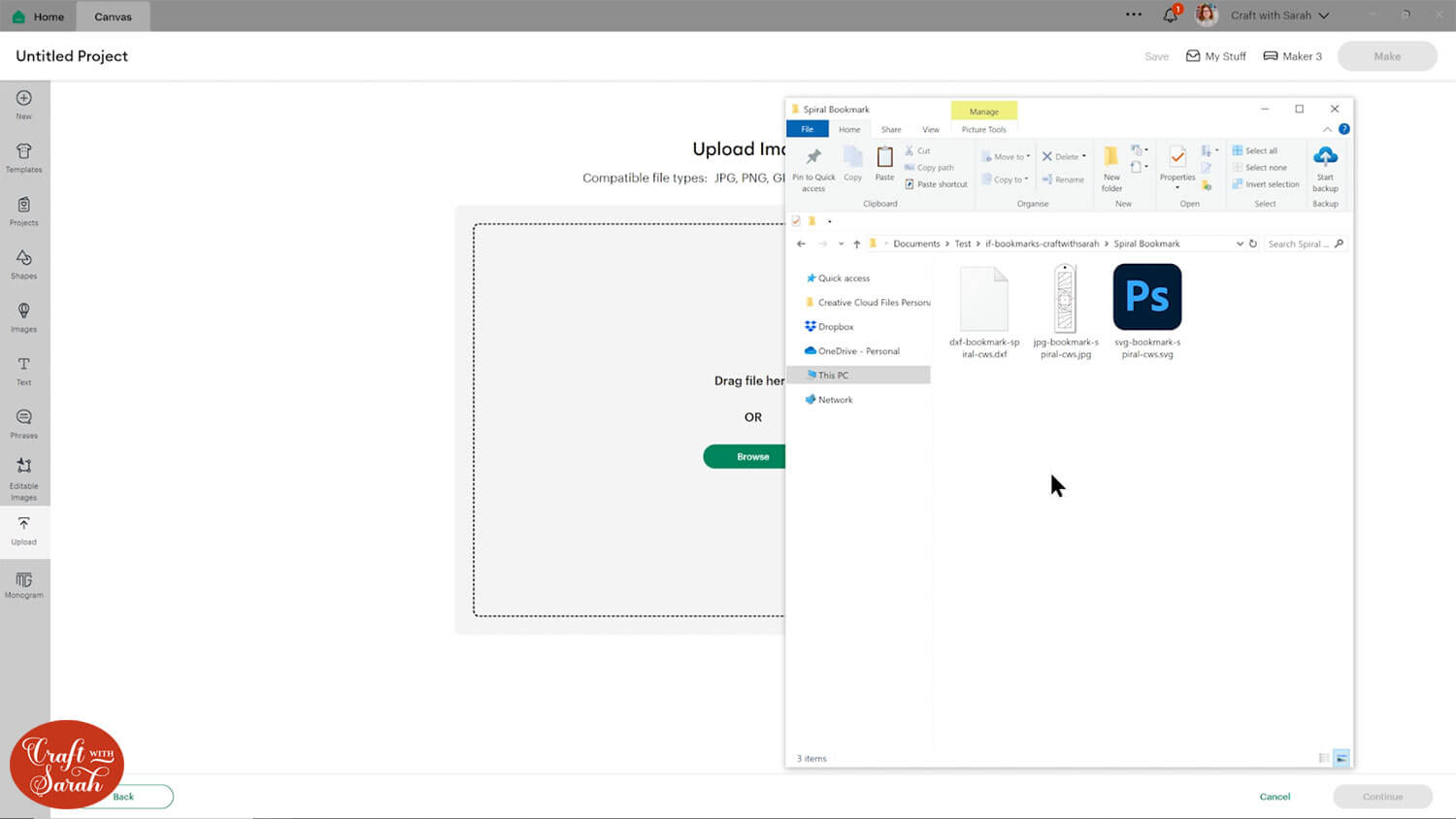Toggle the quick access toolbar checkbox
The width and height of the screenshot is (1456, 819).
tap(796, 221)
